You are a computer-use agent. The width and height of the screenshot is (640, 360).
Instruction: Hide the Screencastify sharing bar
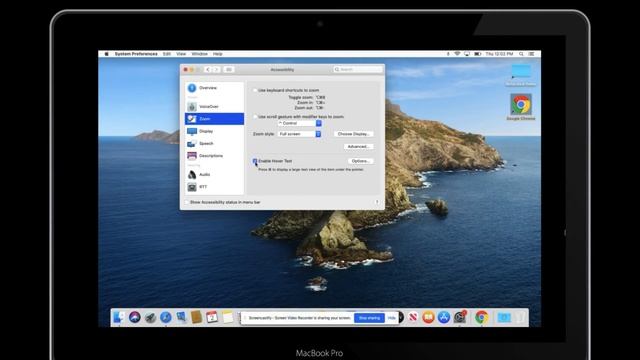point(392,318)
